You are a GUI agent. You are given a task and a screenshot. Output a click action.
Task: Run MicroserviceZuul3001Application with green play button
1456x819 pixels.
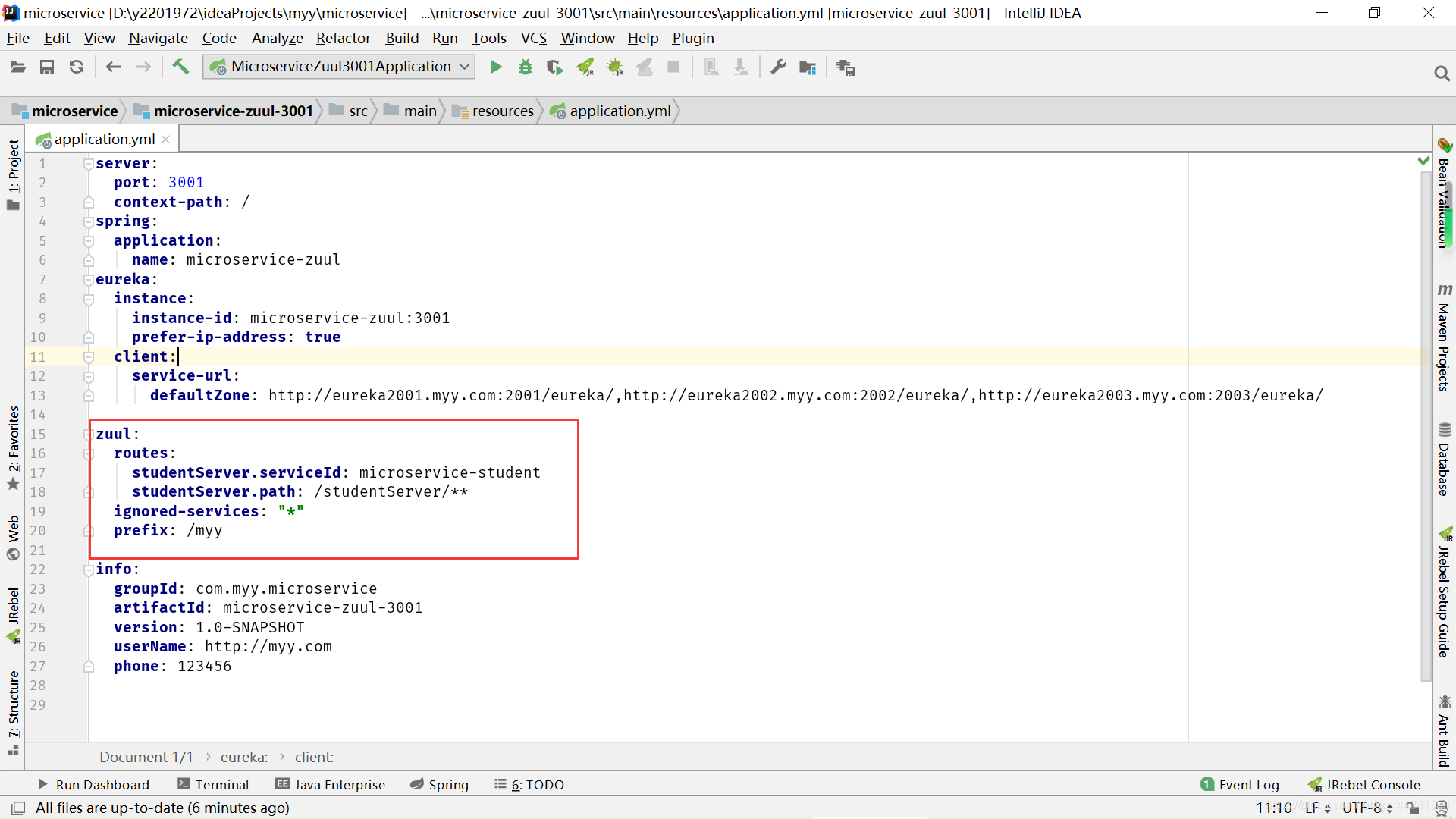(x=496, y=67)
